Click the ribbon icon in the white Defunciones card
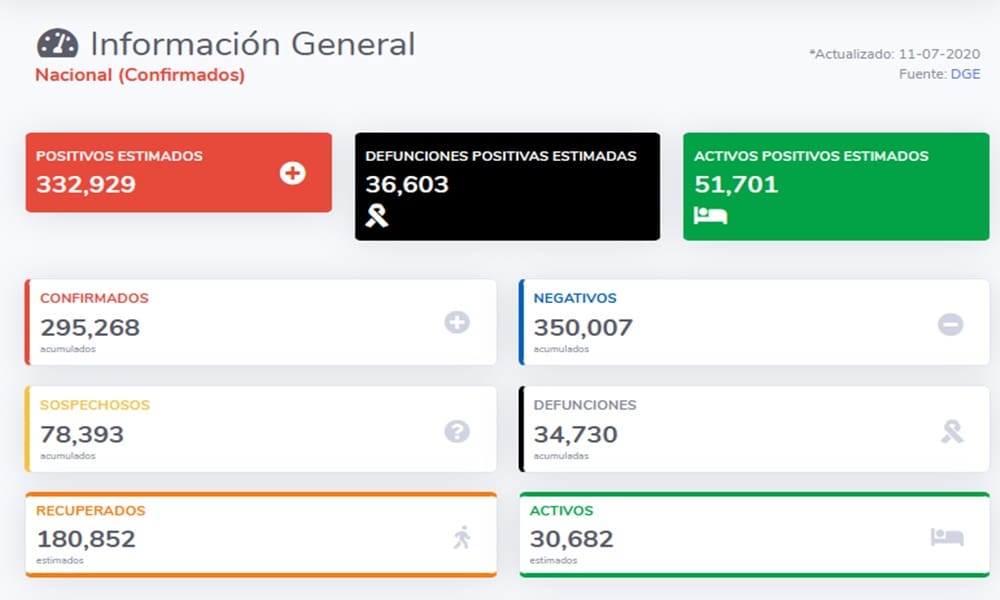The width and height of the screenshot is (1000, 600). [x=952, y=431]
